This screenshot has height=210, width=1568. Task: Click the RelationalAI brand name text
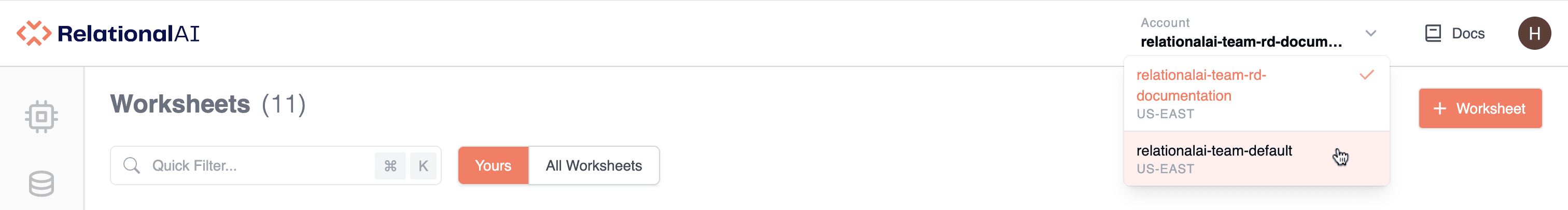129,34
